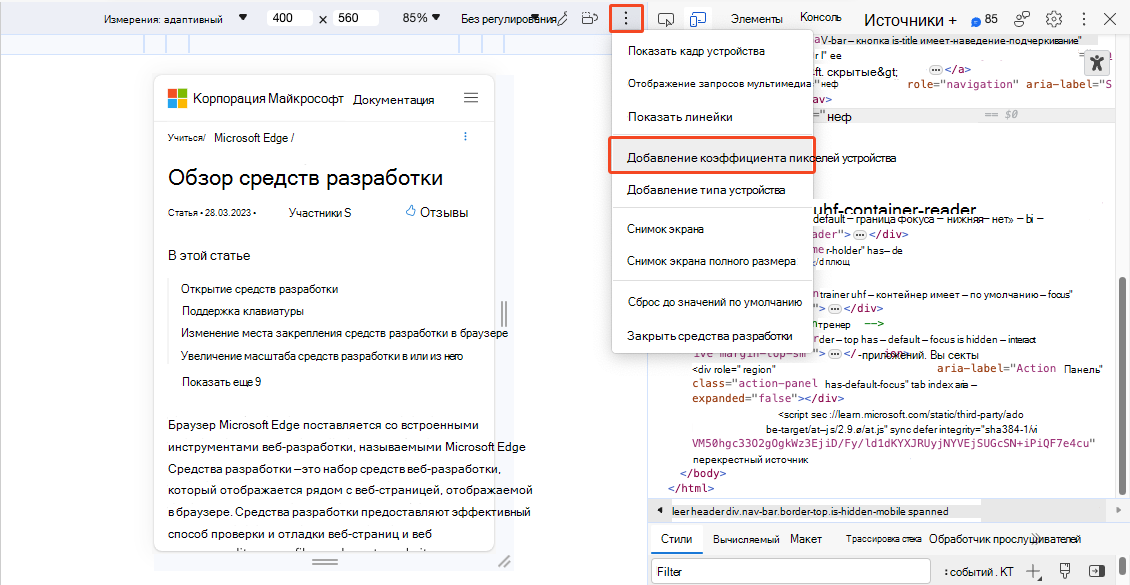1130x585 pixels.
Task: Open the highlighted three-dot DevTools options menu
Action: point(627,17)
